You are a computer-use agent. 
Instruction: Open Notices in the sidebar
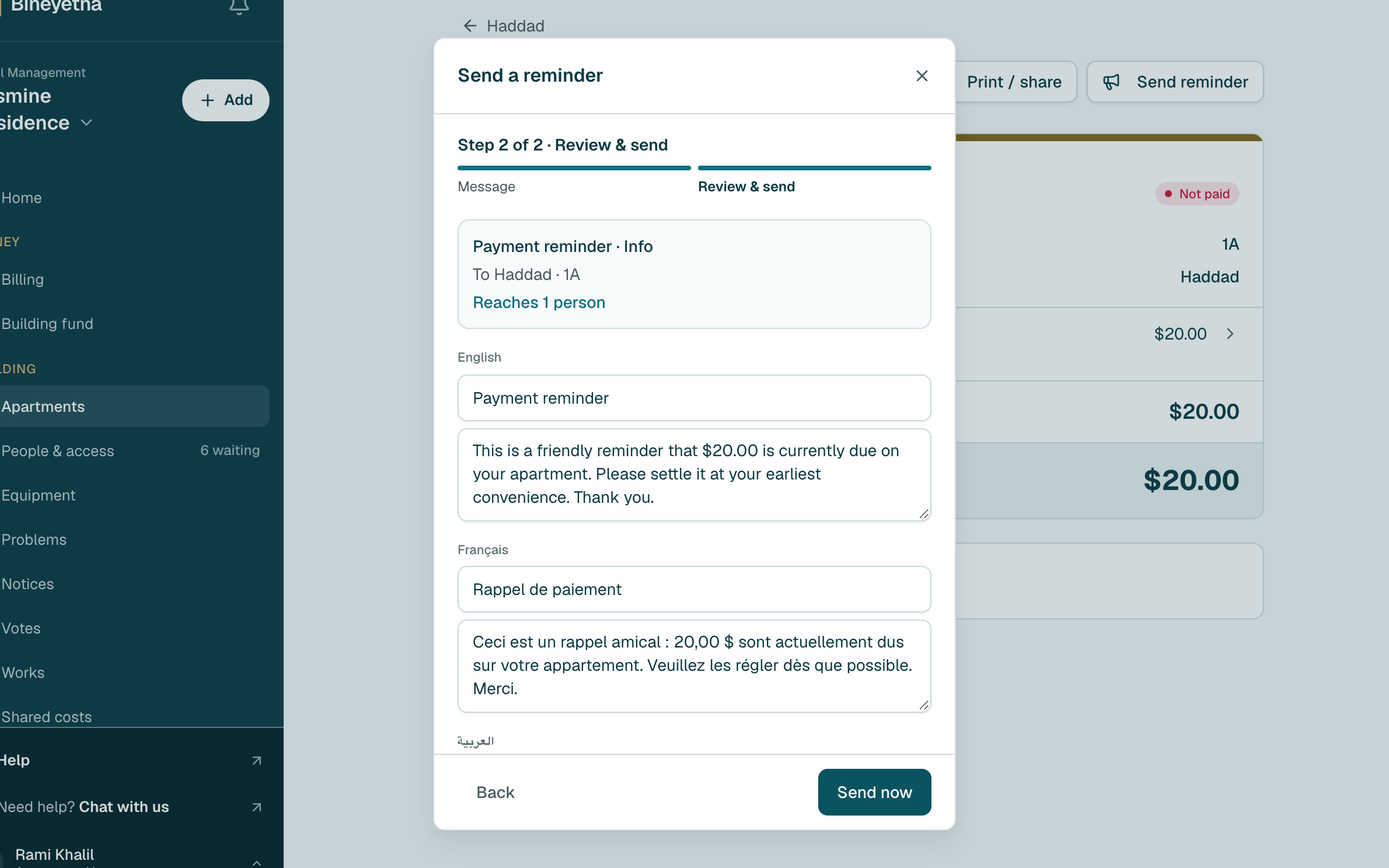135,584
